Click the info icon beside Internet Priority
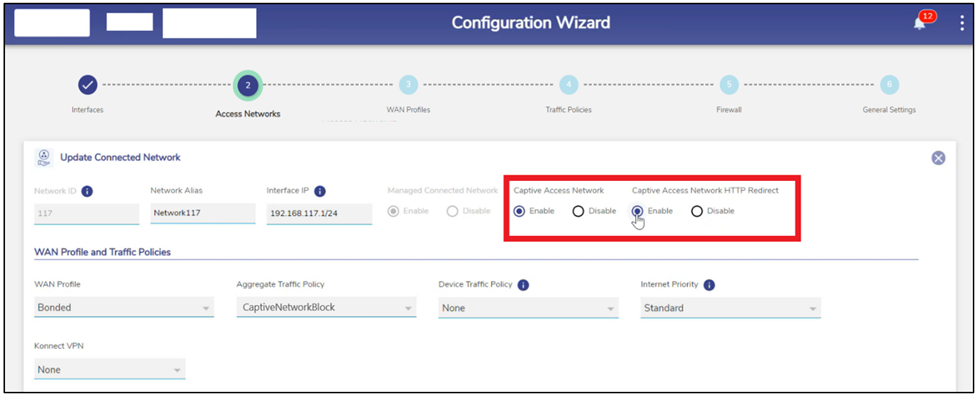 [x=709, y=285]
